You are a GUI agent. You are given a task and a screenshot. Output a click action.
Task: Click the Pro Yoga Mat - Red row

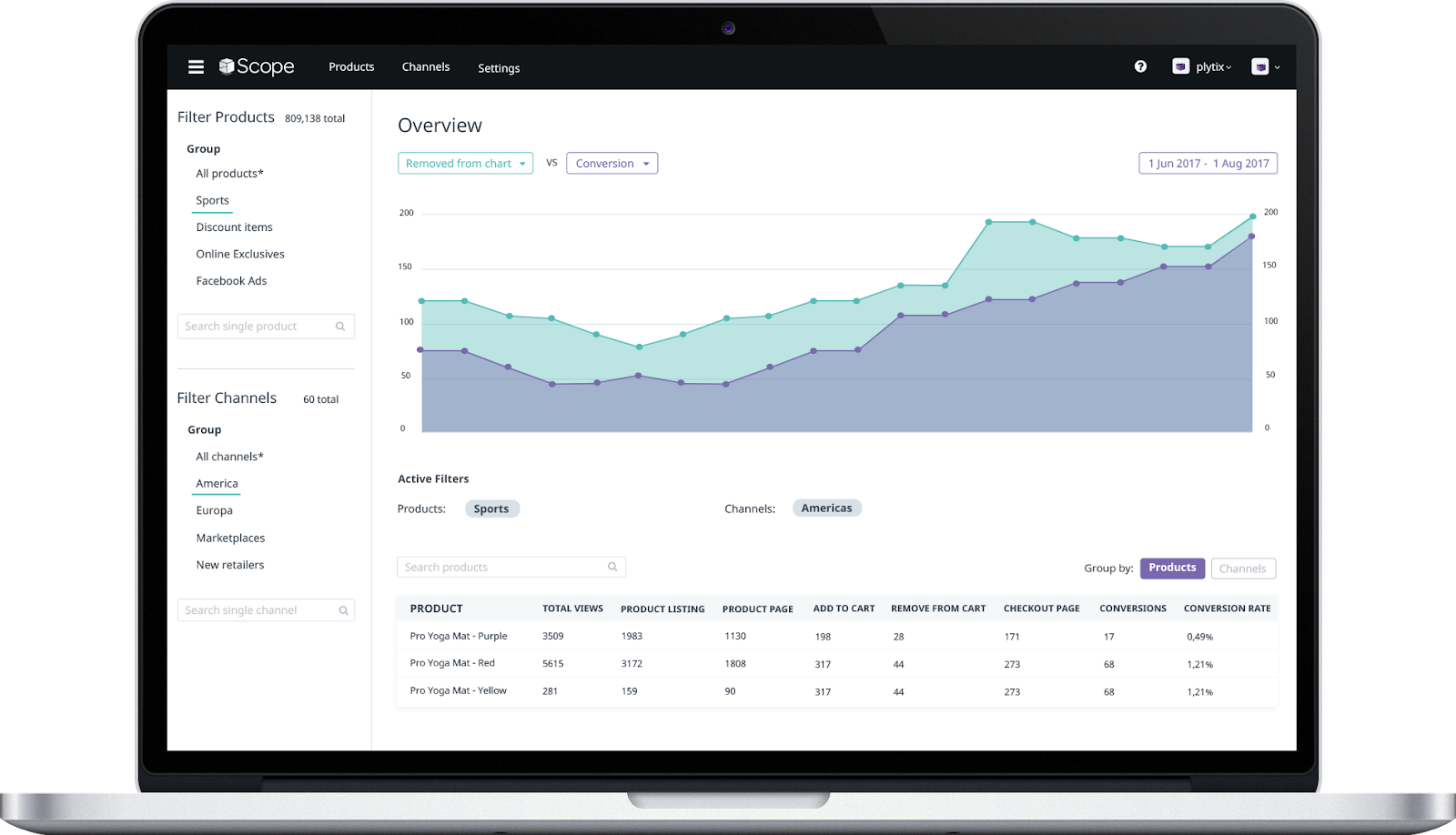point(836,663)
